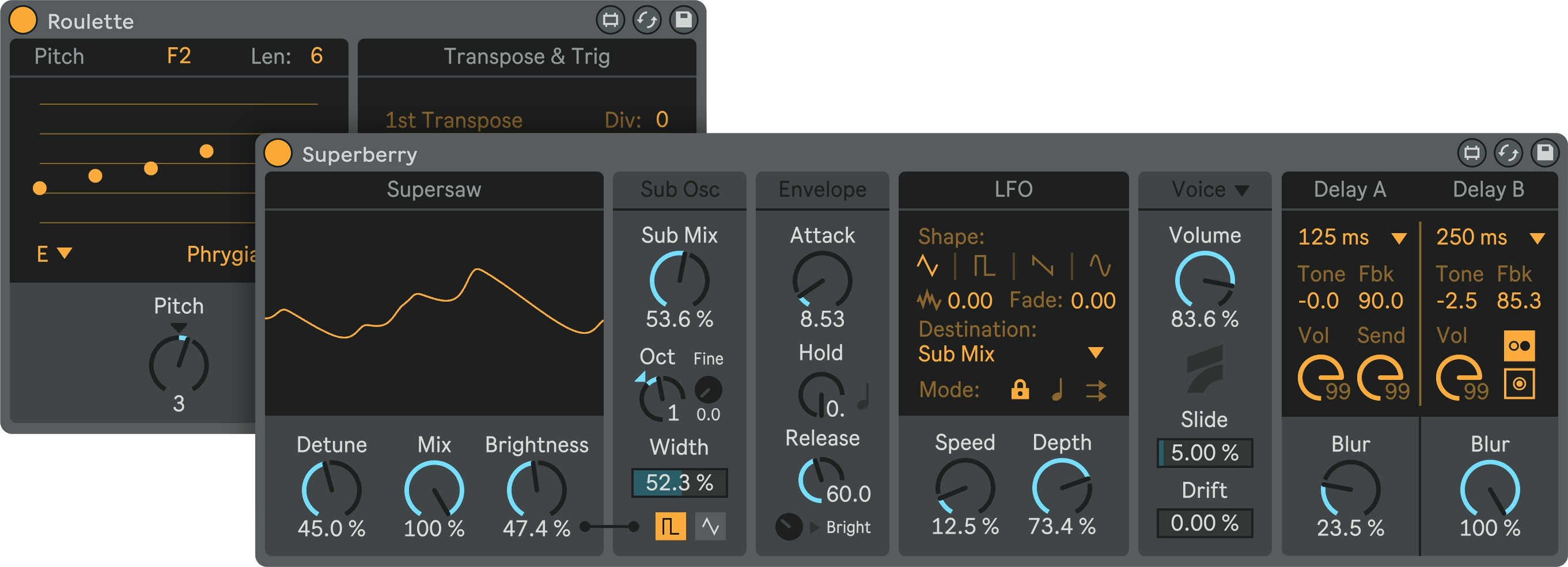
Task: Click the Transpose & Trig header
Action: (x=527, y=56)
